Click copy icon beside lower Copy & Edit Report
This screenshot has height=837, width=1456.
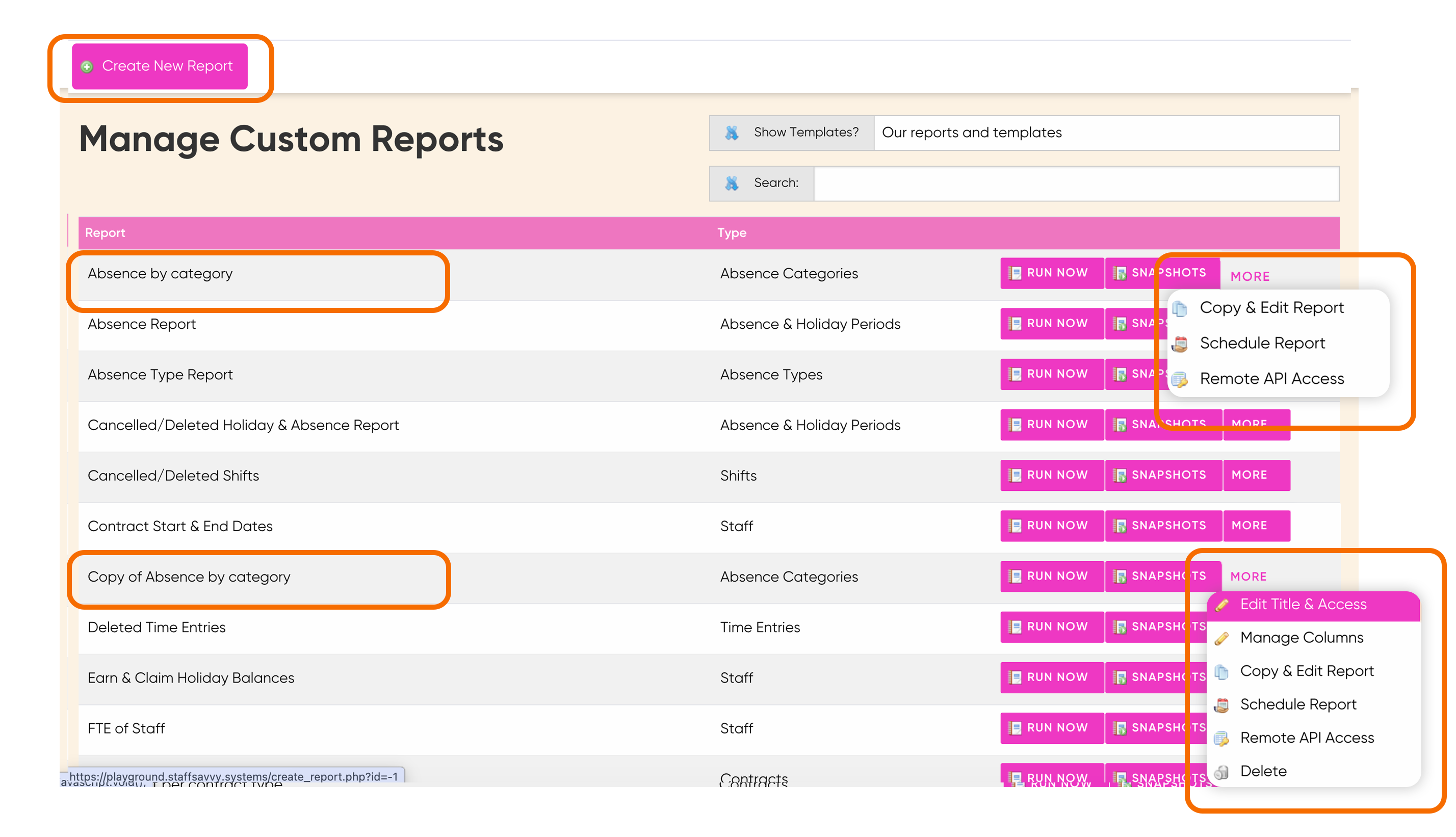[1221, 672]
